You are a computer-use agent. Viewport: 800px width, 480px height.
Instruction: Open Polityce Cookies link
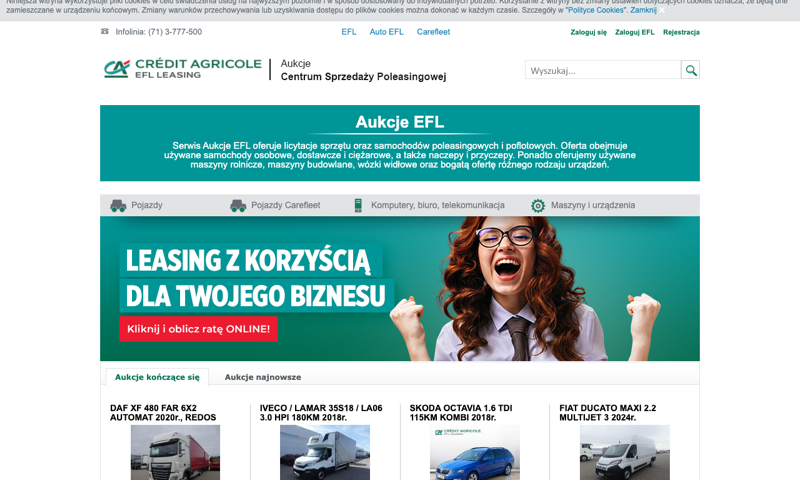(x=595, y=10)
